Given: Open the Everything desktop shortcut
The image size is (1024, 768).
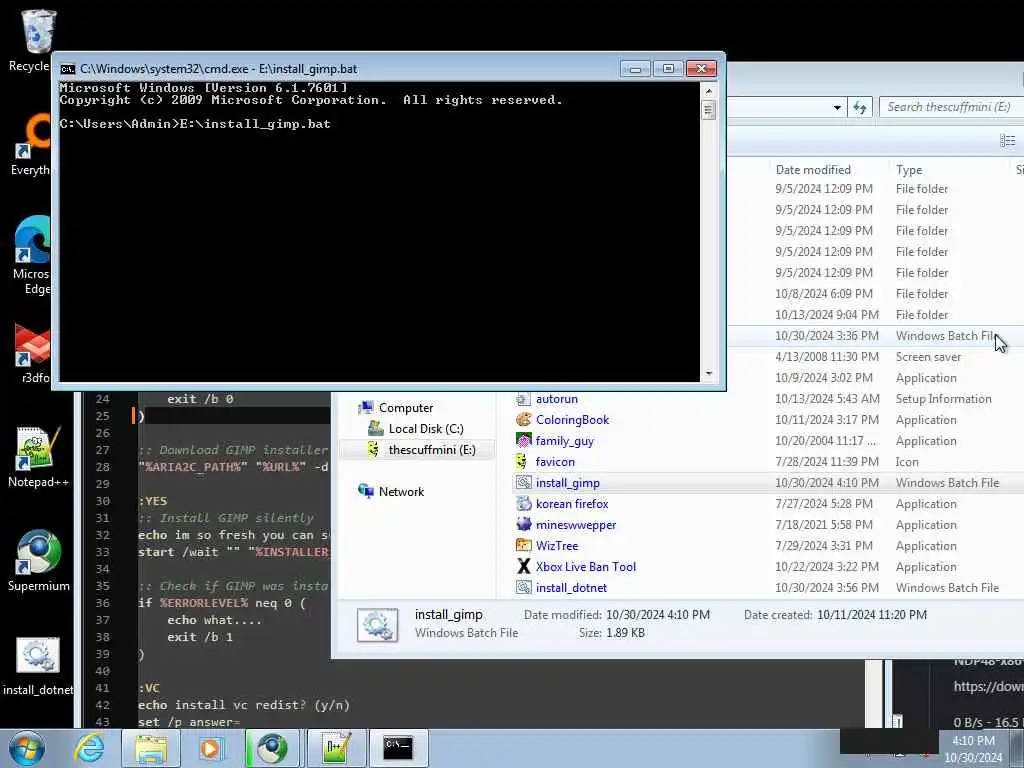Looking at the screenshot, I should click(33, 144).
